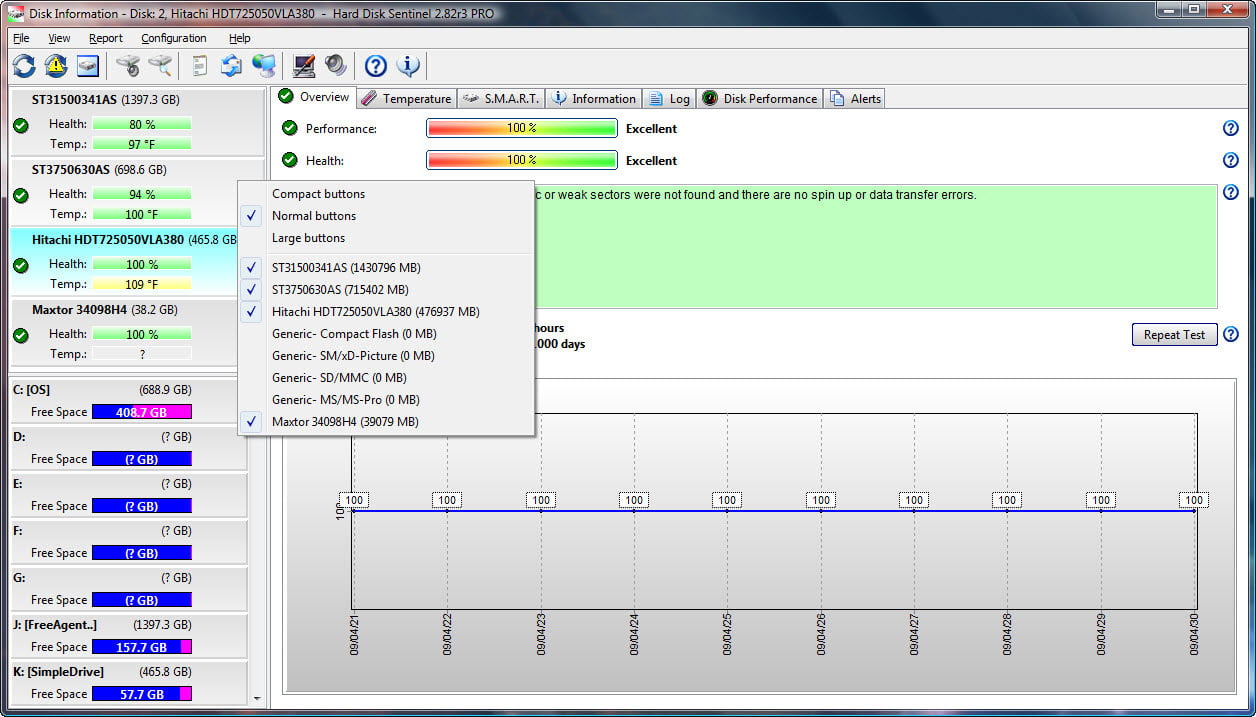Check Generic- SM/xD-Picture (0 MB)
The width and height of the screenshot is (1256, 717).
(385, 356)
